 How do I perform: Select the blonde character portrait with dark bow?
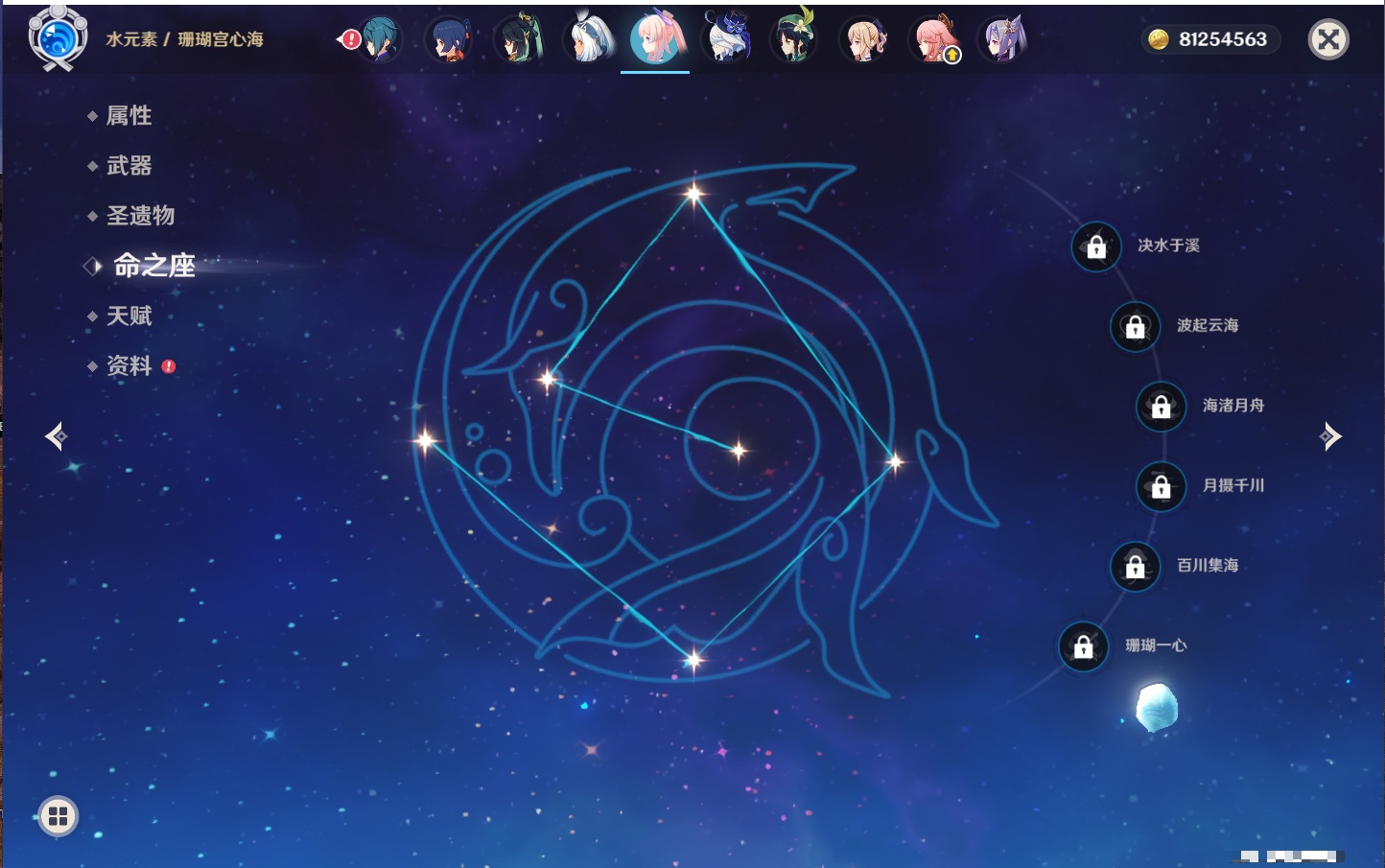tap(863, 39)
